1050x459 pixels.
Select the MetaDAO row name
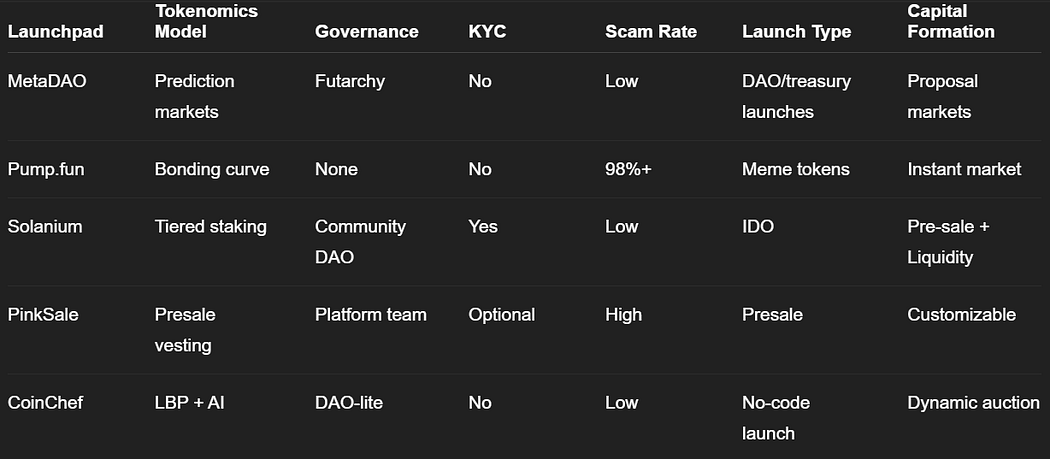tap(47, 81)
